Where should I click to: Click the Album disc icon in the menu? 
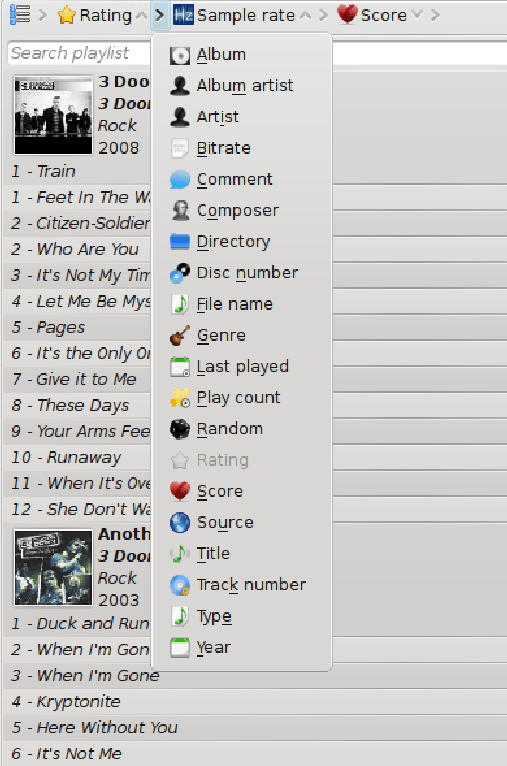click(180, 55)
